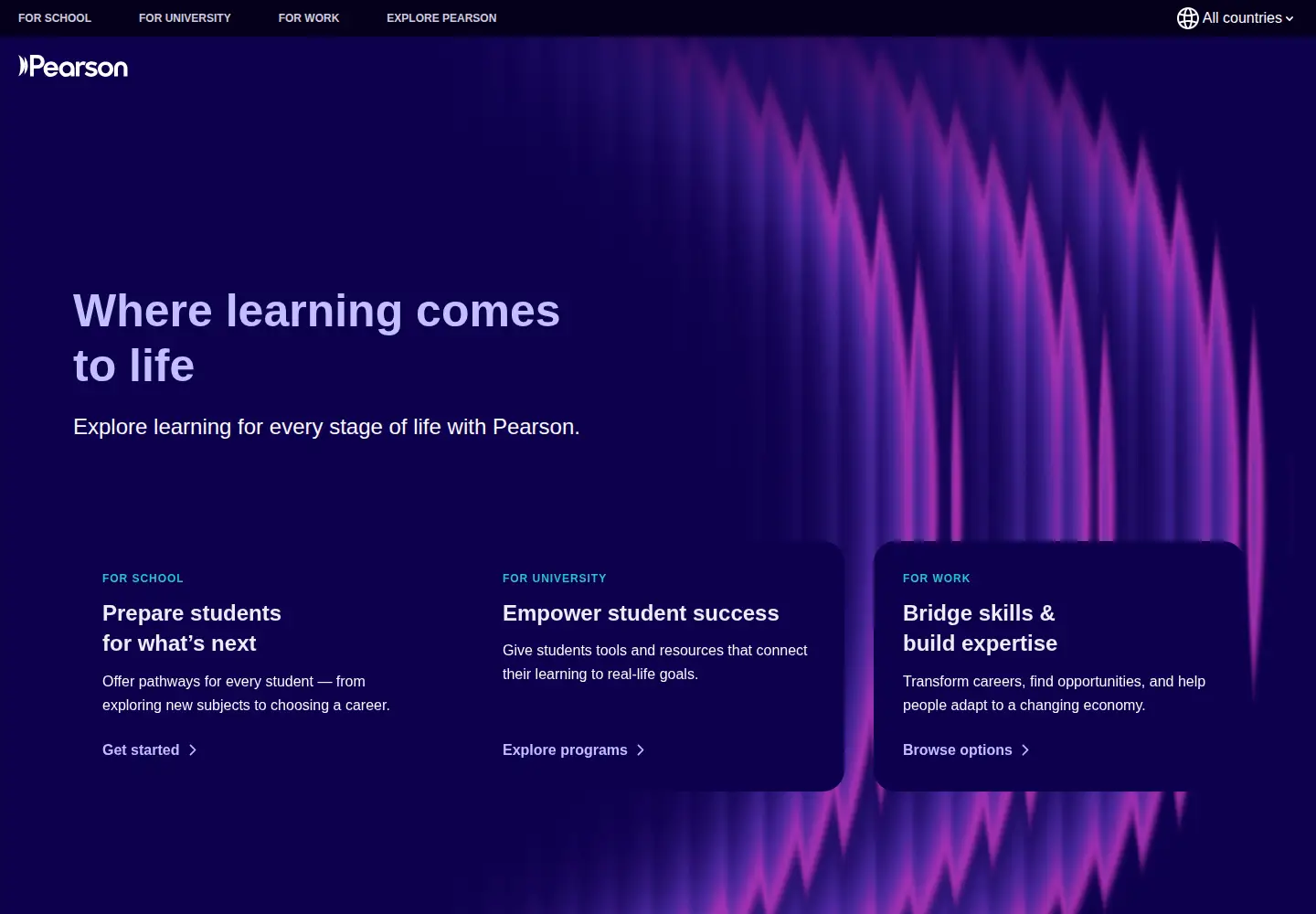Click the 'Prepare students for what's next' heading
Screen dimensions: 1316x914
[192, 628]
